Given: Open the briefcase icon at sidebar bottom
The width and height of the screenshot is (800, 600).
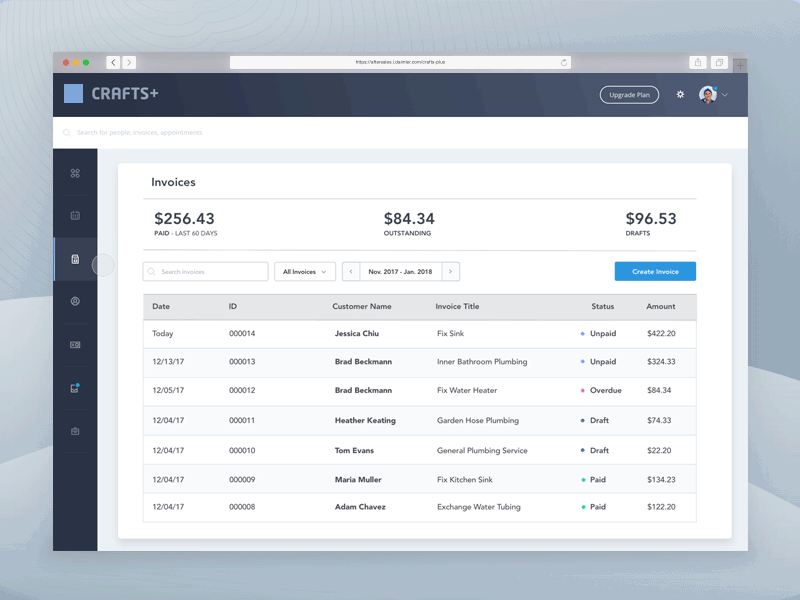Looking at the screenshot, I should 76,430.
